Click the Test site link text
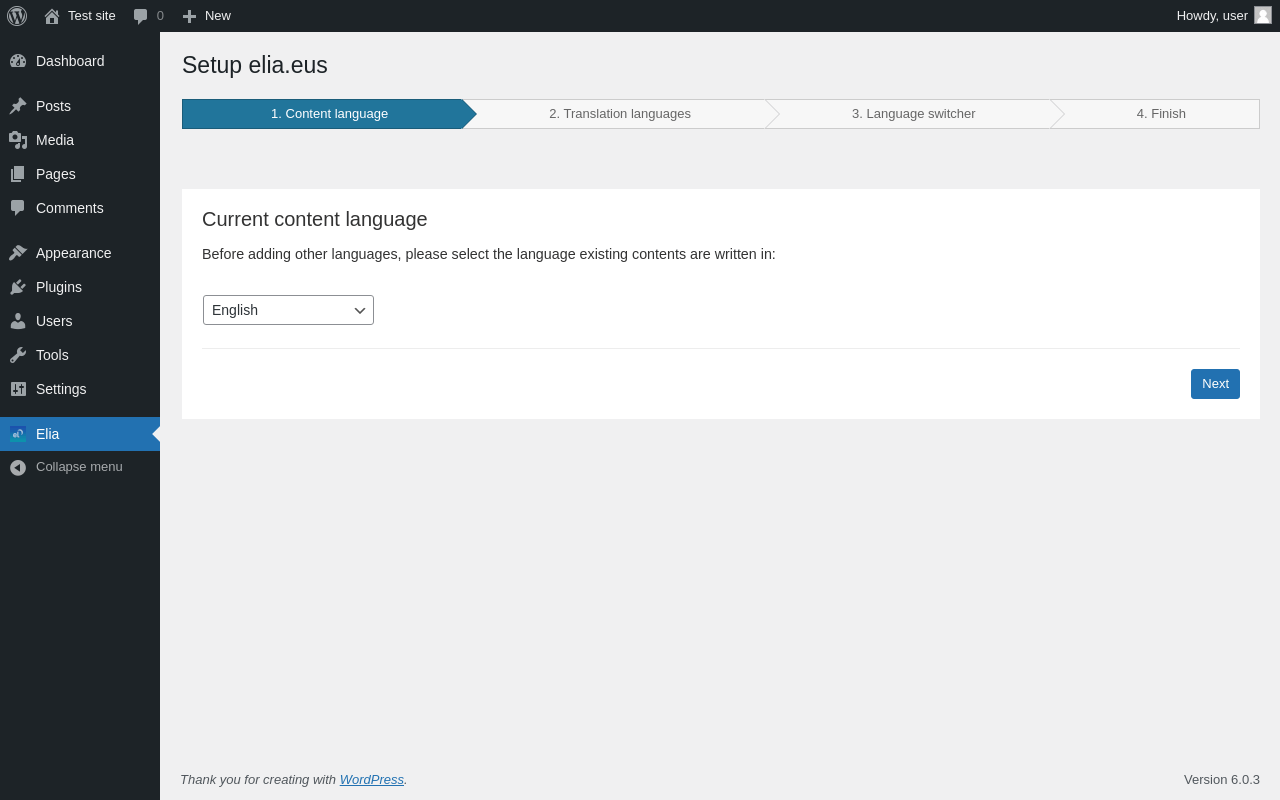 92,16
